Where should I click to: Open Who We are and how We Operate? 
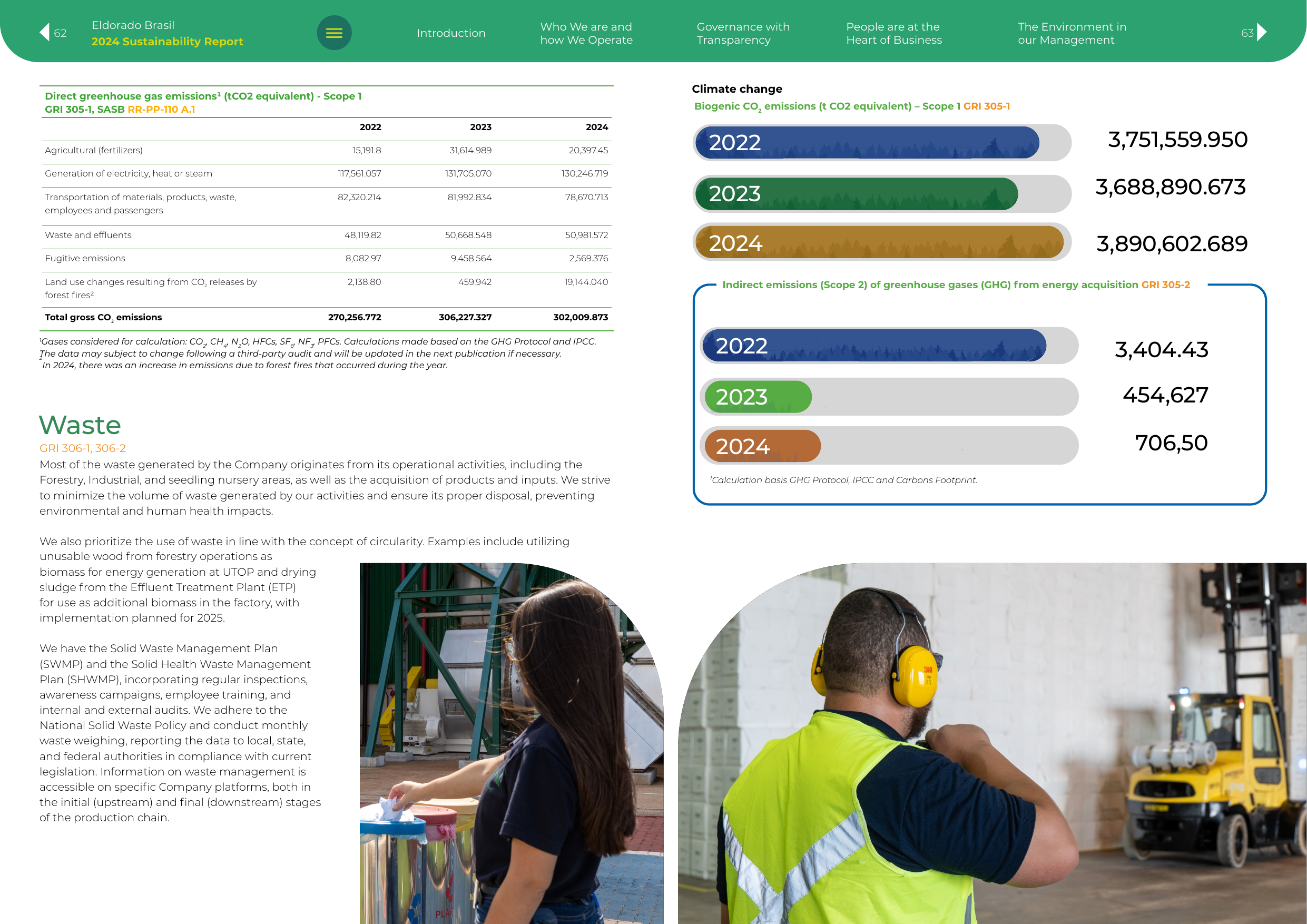tap(586, 33)
